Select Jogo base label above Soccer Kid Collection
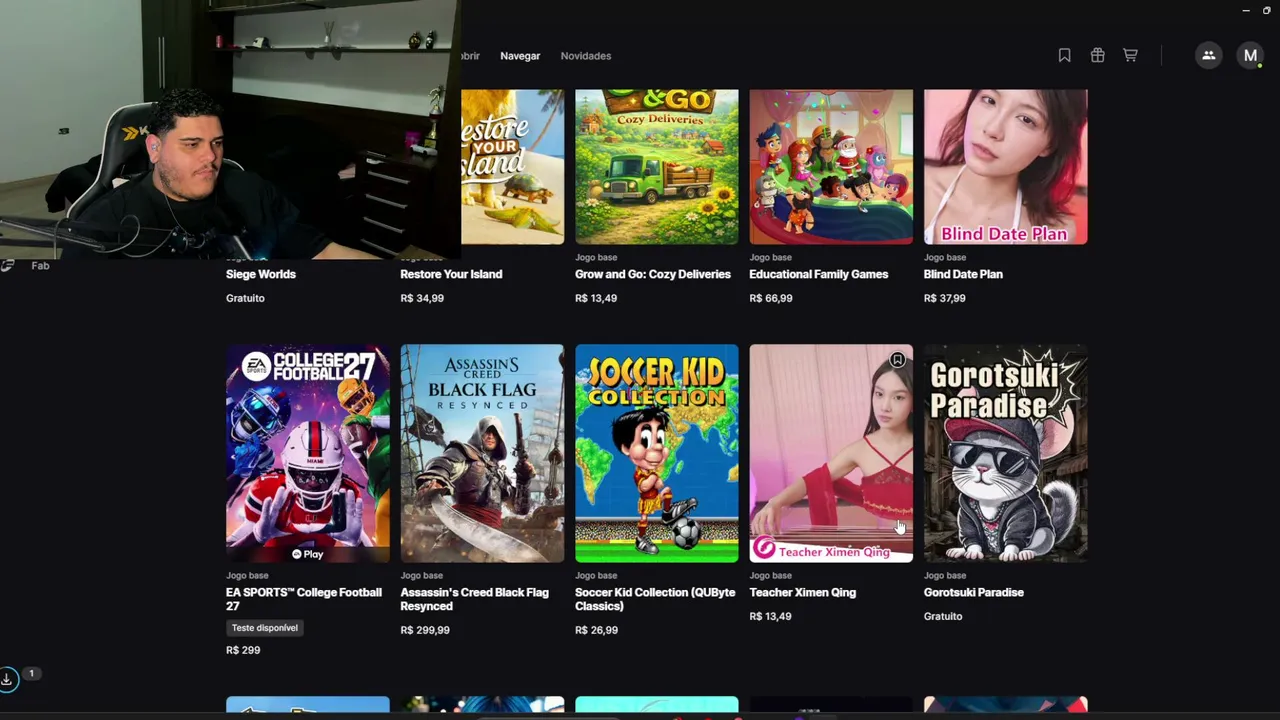1280x720 pixels. point(596,576)
